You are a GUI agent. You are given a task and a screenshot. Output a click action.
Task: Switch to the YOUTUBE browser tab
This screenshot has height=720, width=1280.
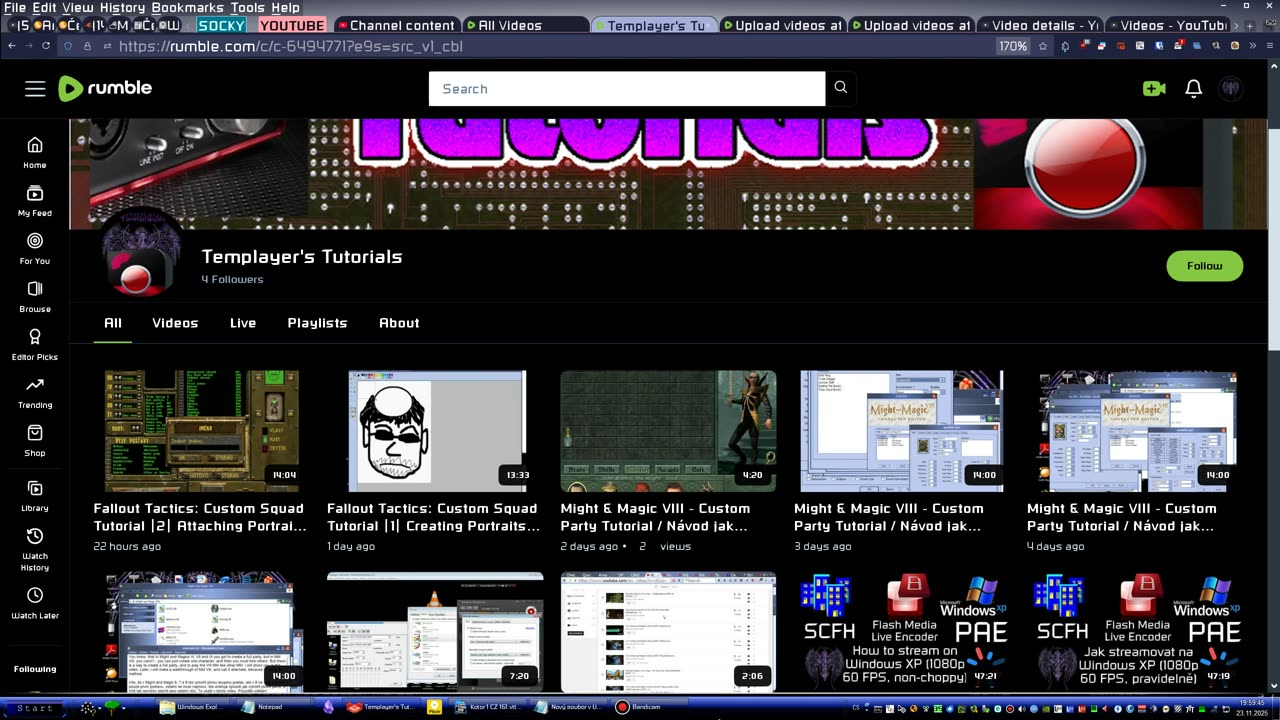pos(292,25)
